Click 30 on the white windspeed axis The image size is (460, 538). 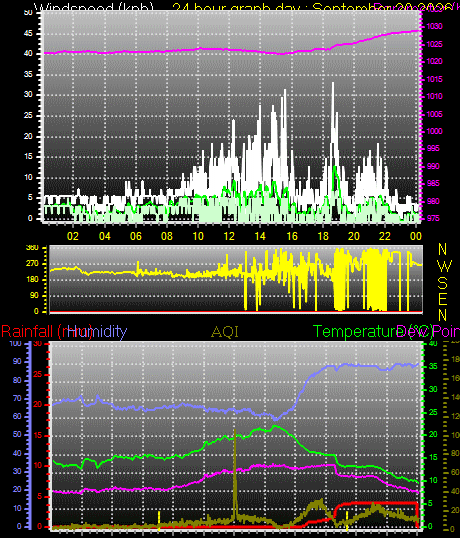28,95
